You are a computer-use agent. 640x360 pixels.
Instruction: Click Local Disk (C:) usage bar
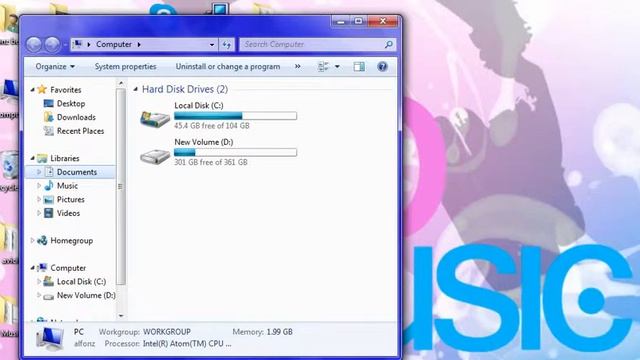235,116
